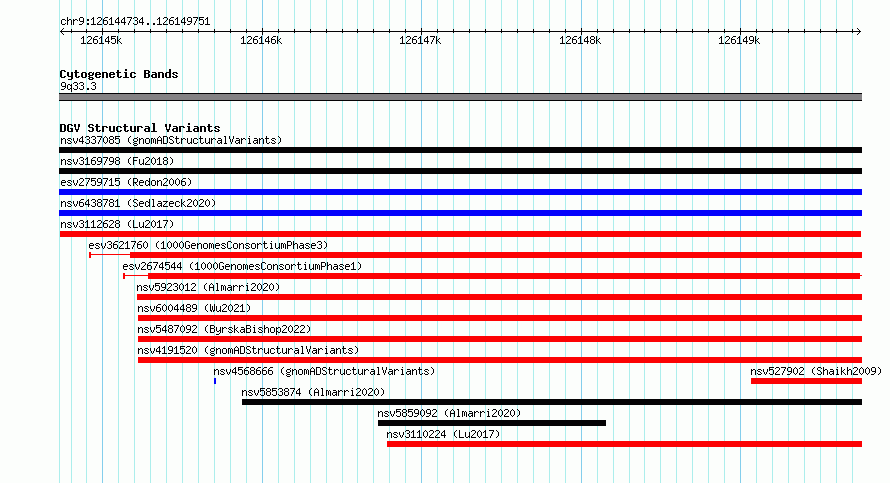Select the red nsv5923012 Almarri2020 bar

[499, 297]
